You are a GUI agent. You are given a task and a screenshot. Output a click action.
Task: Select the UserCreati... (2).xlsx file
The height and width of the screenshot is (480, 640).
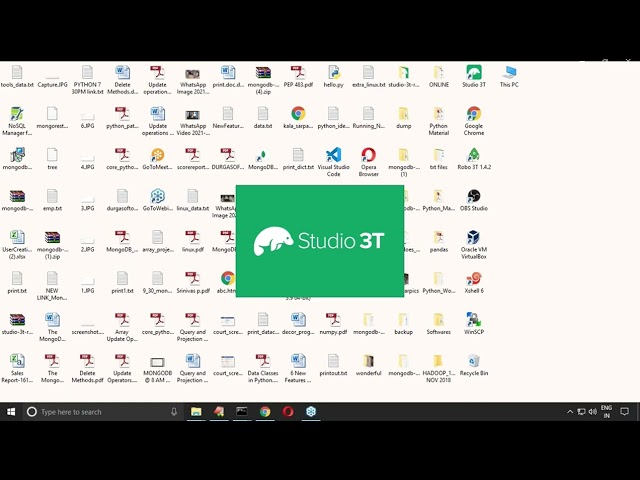(x=17, y=244)
